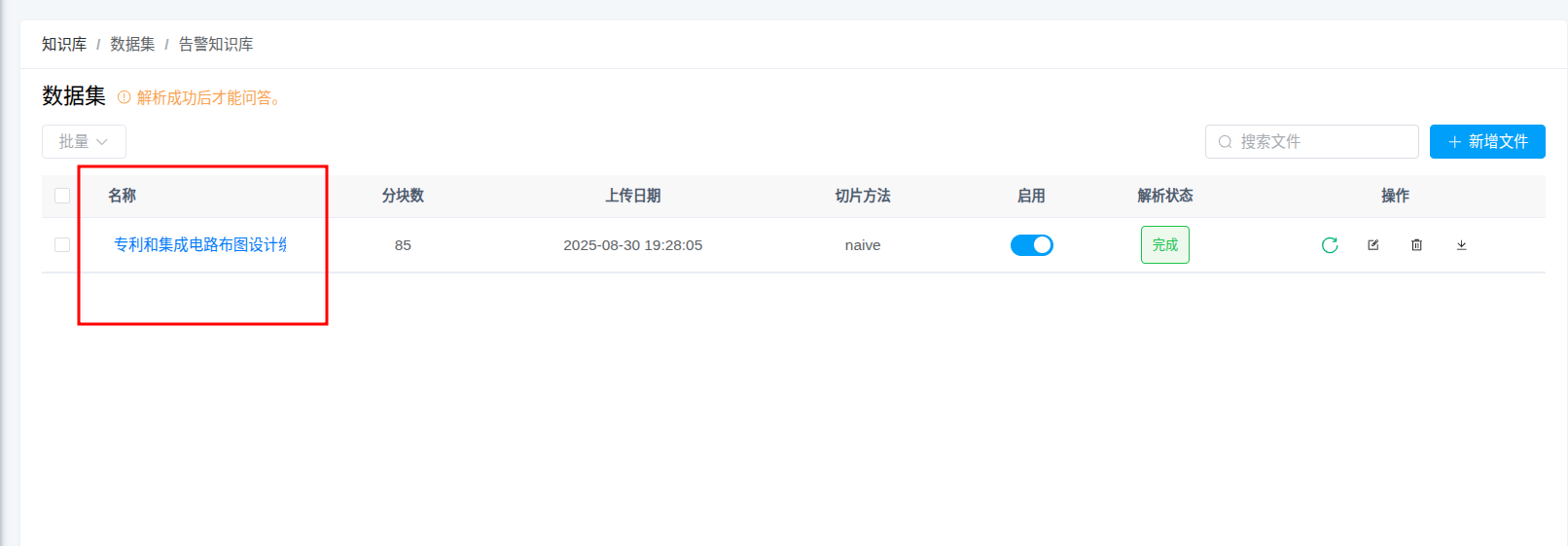Tick the select-all checkbox in table header
The height and width of the screenshot is (546, 1568).
pos(62,196)
